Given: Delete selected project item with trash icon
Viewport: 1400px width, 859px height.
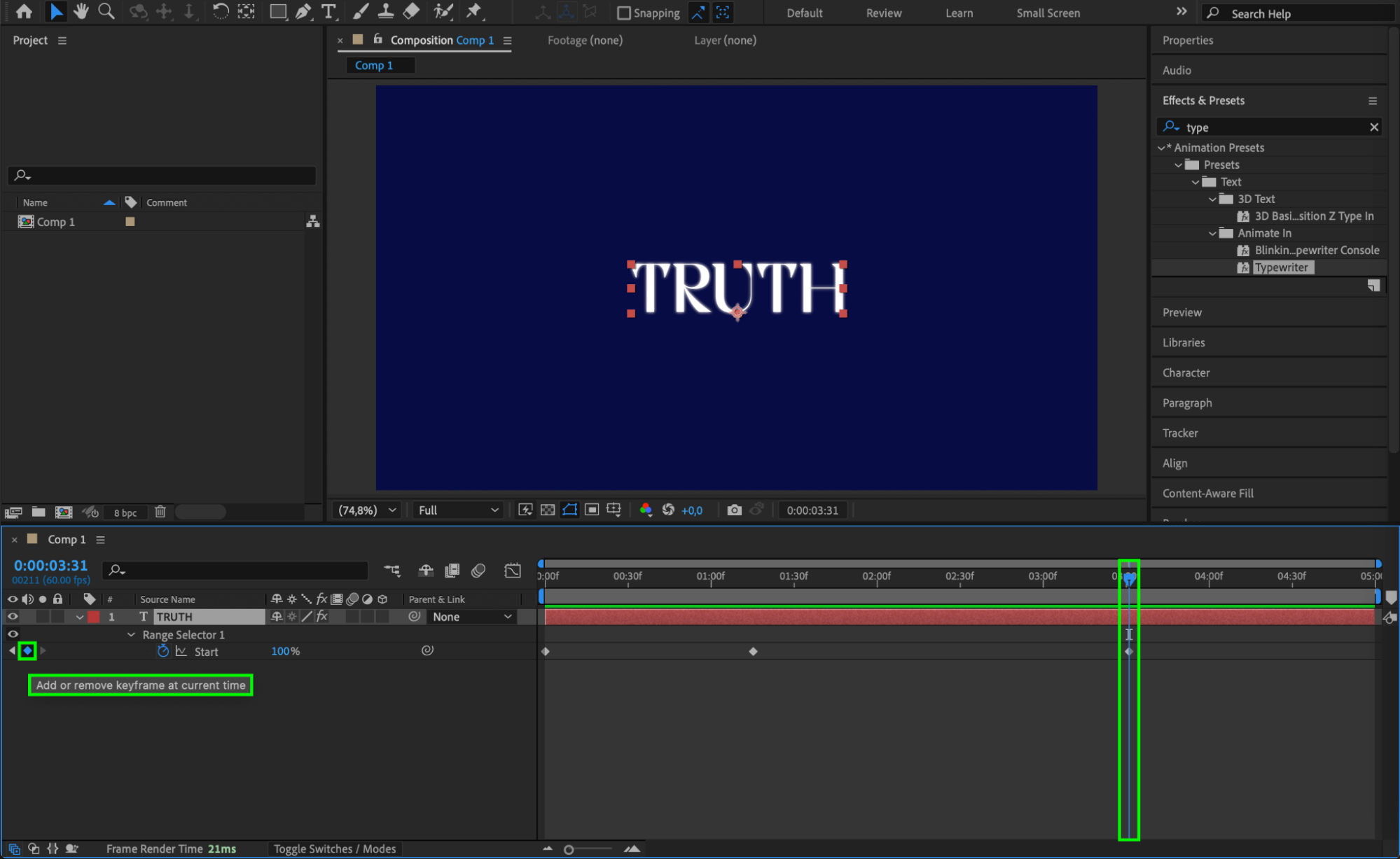Looking at the screenshot, I should click(160, 512).
